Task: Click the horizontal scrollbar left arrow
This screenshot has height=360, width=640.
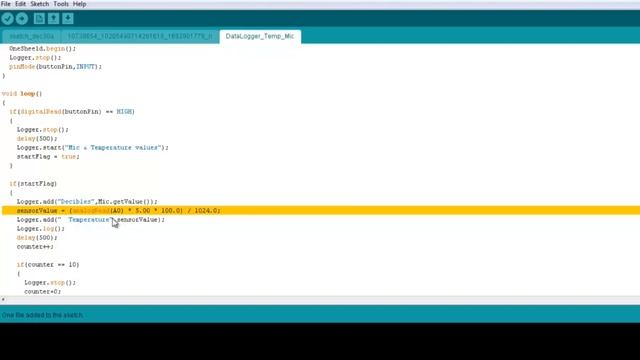Action: click(3, 300)
